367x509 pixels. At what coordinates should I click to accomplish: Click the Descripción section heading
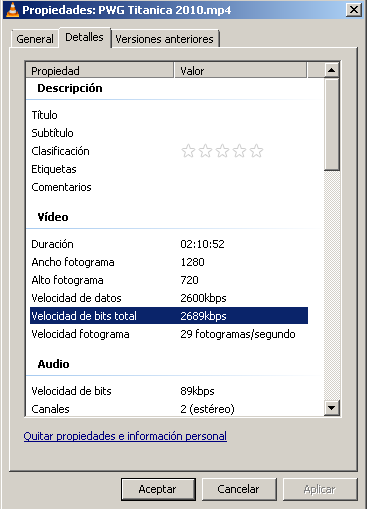coord(70,88)
